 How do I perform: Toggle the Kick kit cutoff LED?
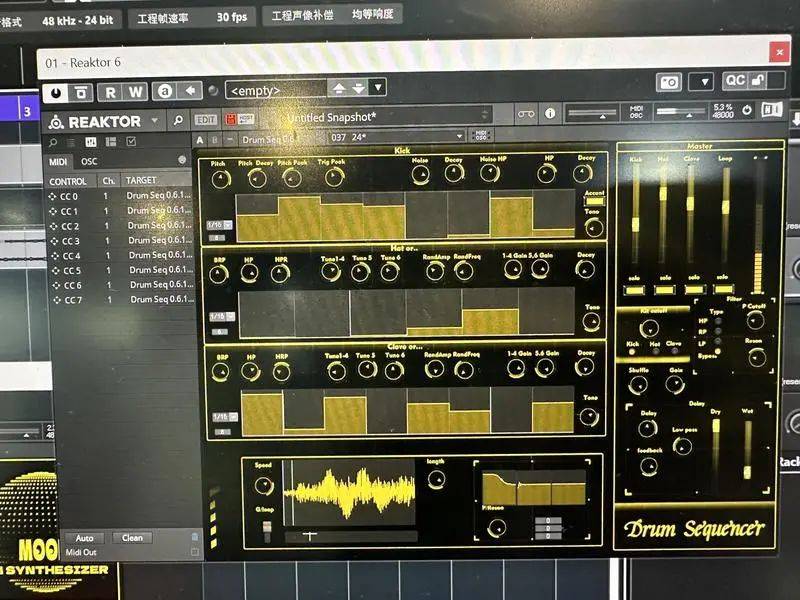pos(632,352)
